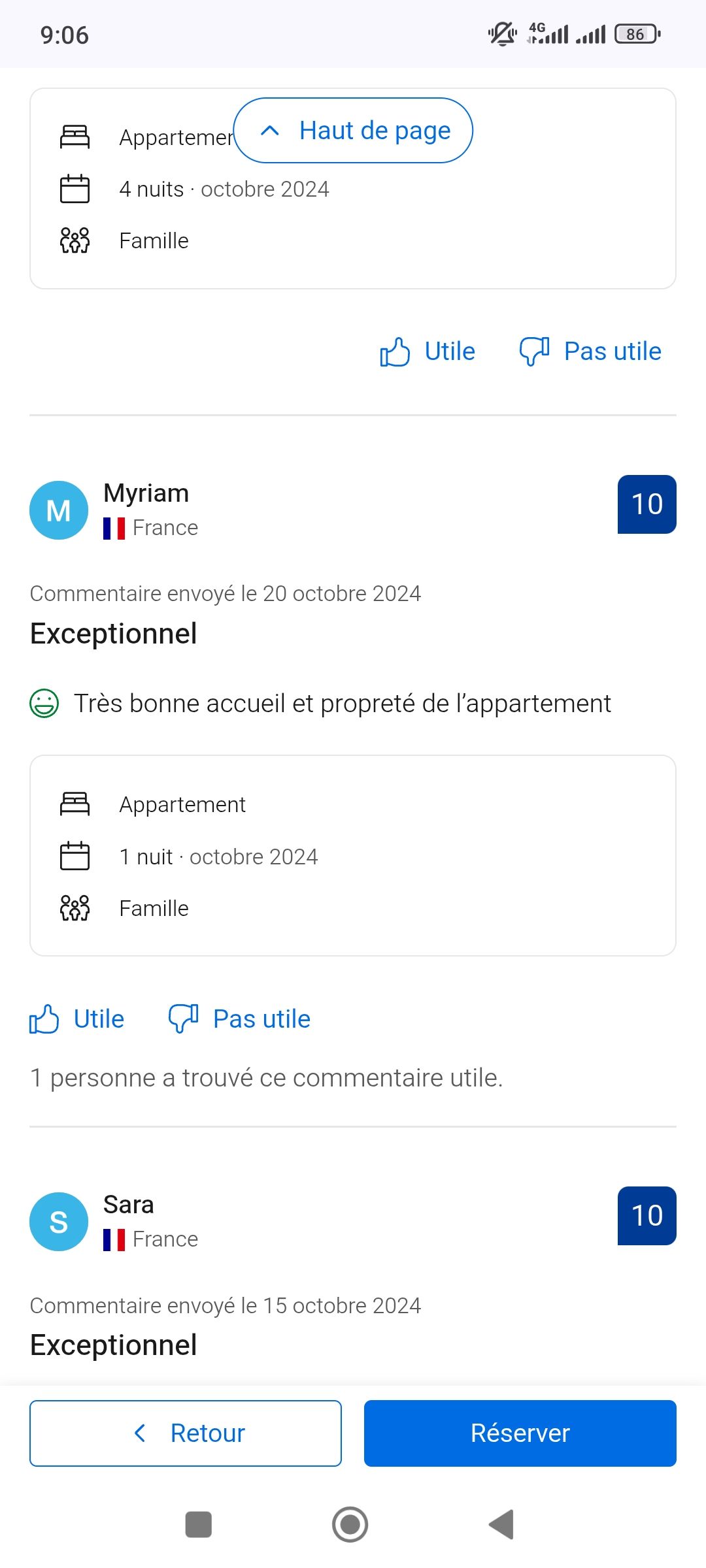Tap Sara's reviewer name
This screenshot has width=706, height=1568.
pyautogui.click(x=129, y=1205)
